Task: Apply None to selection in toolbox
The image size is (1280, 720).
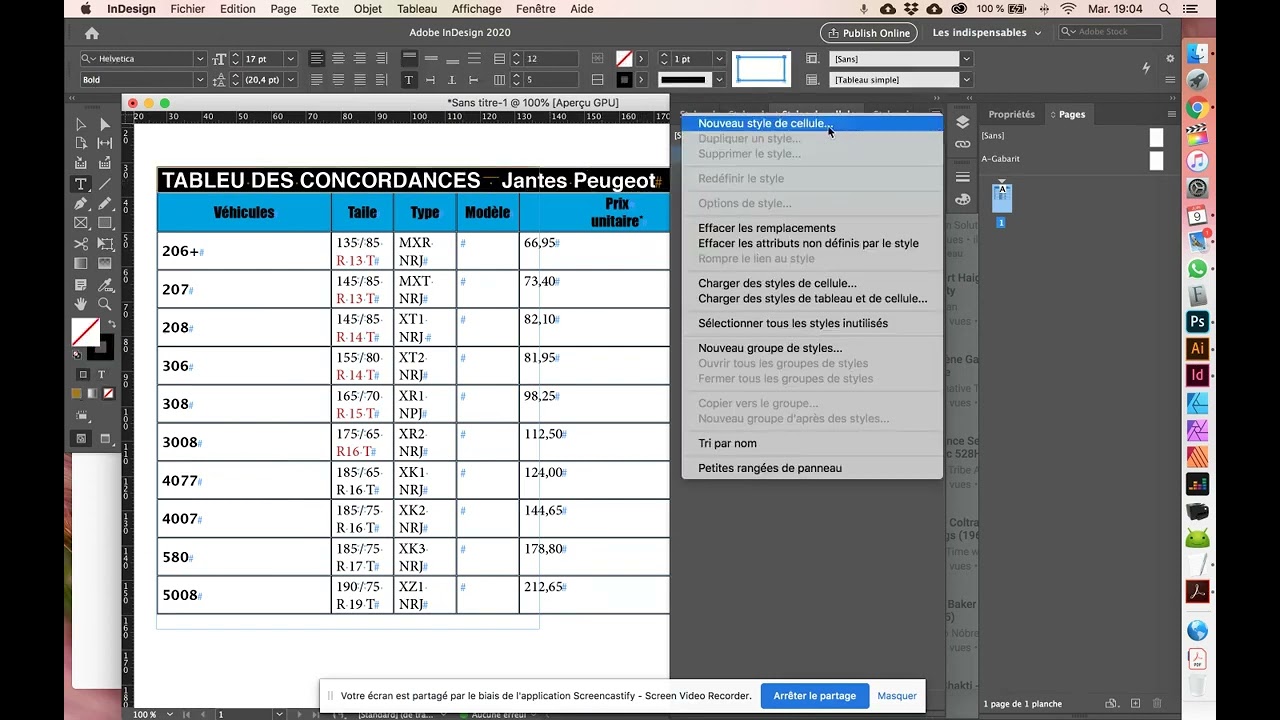Action: [x=109, y=394]
